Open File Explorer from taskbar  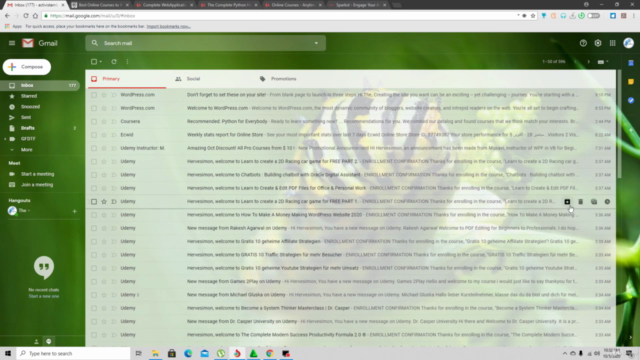pyautogui.click(x=156, y=353)
